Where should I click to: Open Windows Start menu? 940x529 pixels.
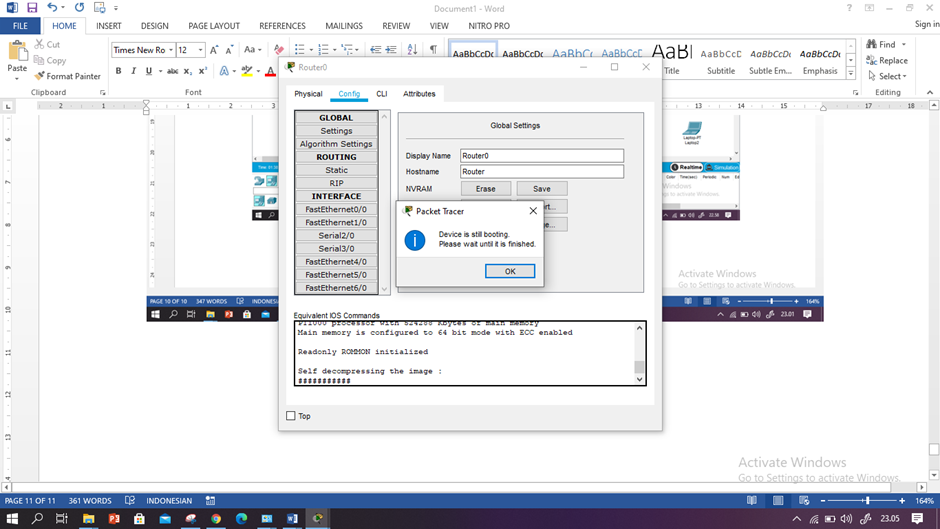[12, 518]
